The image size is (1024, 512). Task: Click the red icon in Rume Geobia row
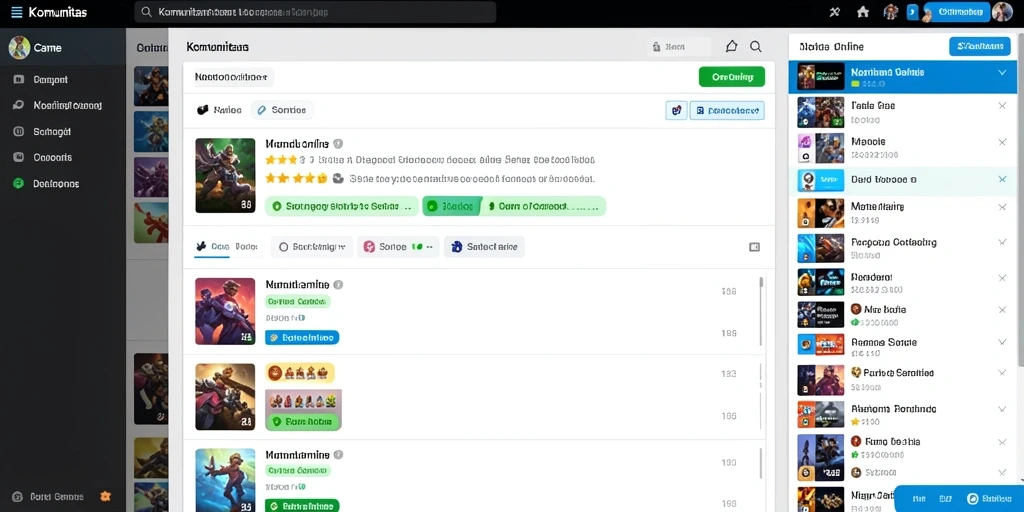(856, 441)
